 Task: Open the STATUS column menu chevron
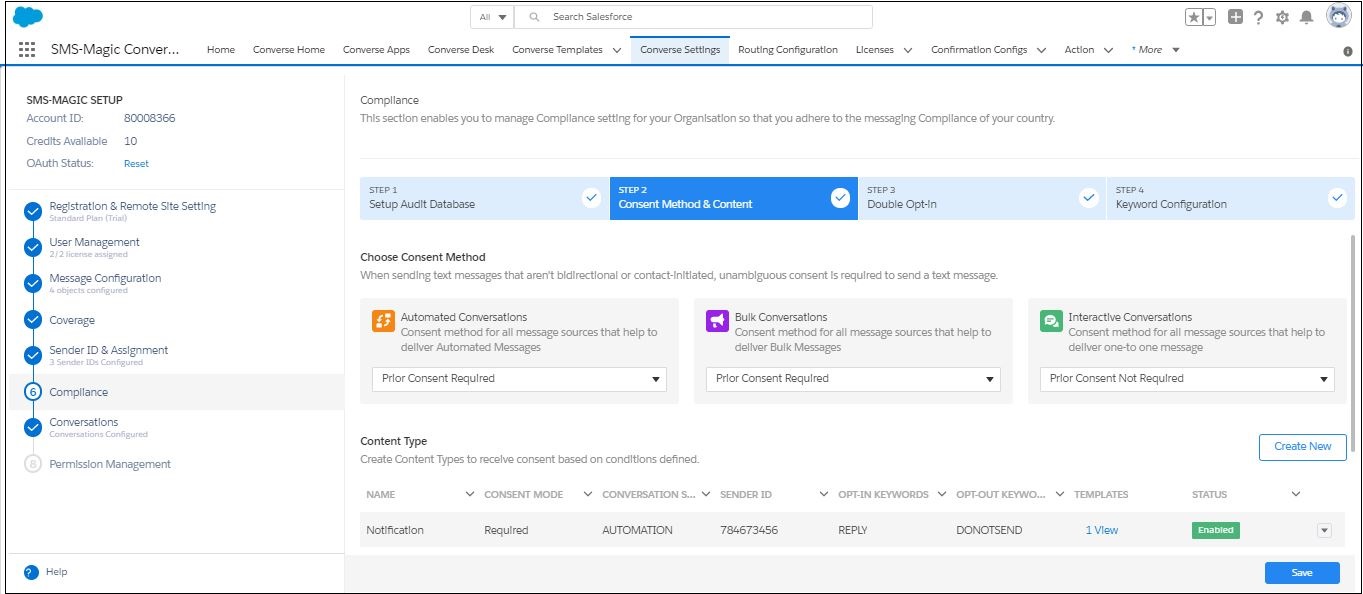click(x=1296, y=494)
